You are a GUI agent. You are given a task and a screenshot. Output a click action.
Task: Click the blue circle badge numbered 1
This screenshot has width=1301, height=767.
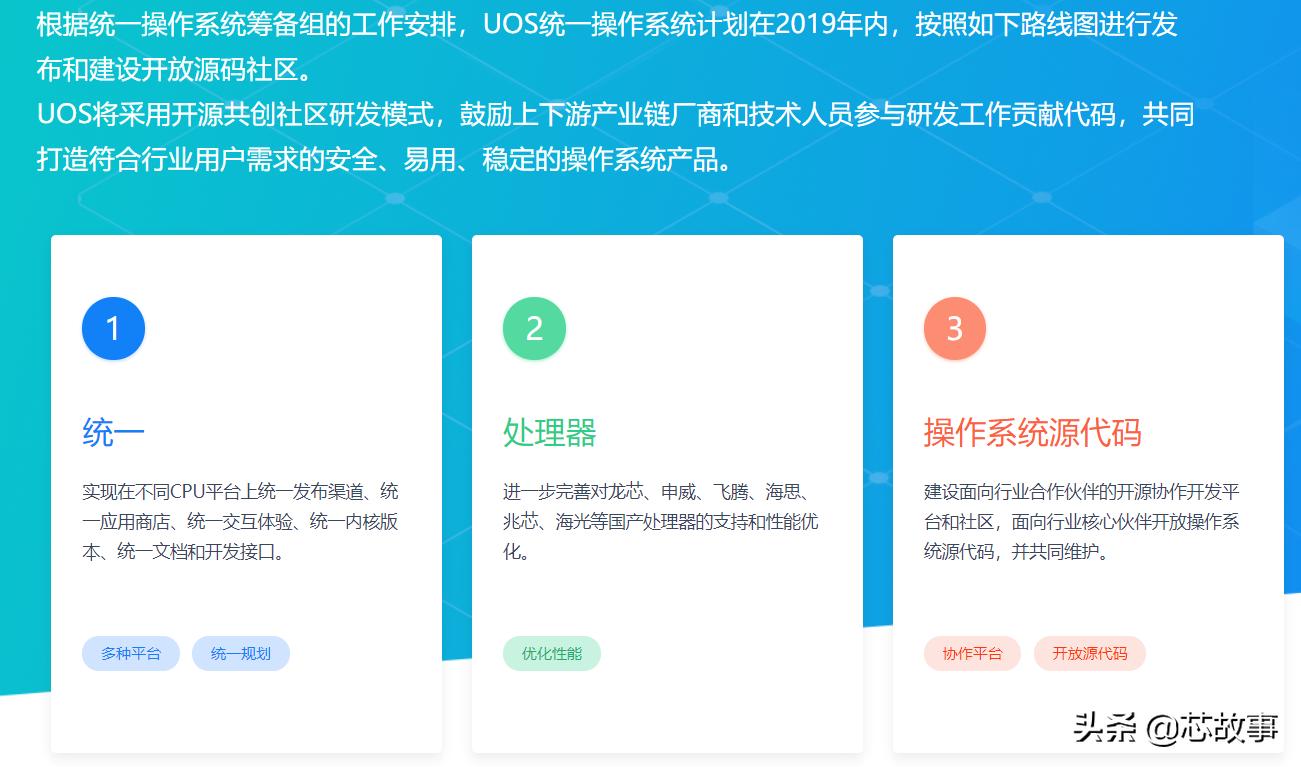113,327
